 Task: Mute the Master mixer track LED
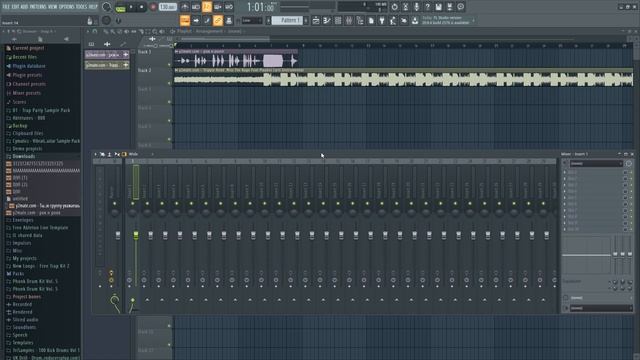point(115,203)
